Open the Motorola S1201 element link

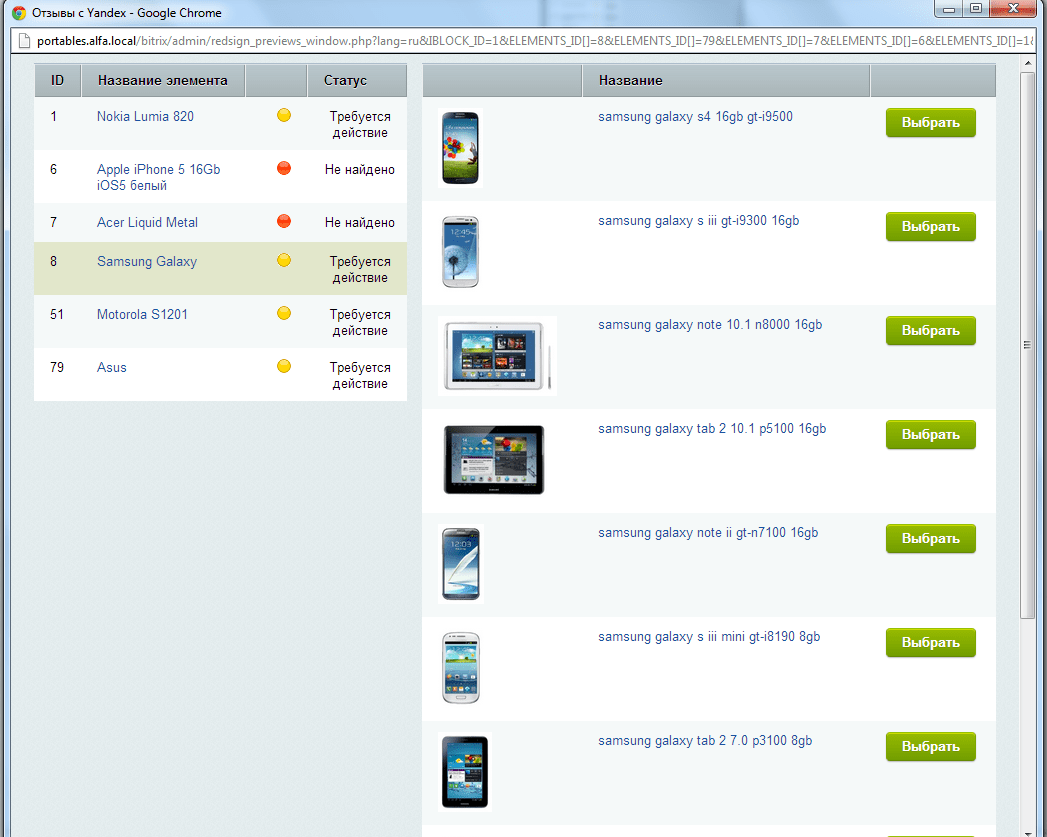(x=142, y=314)
